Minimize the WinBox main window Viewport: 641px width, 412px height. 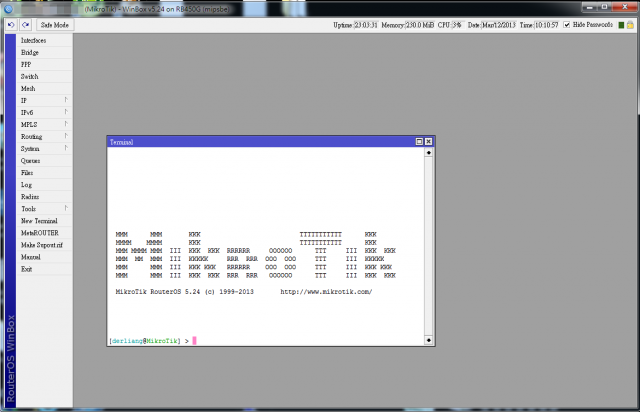pos(589,7)
